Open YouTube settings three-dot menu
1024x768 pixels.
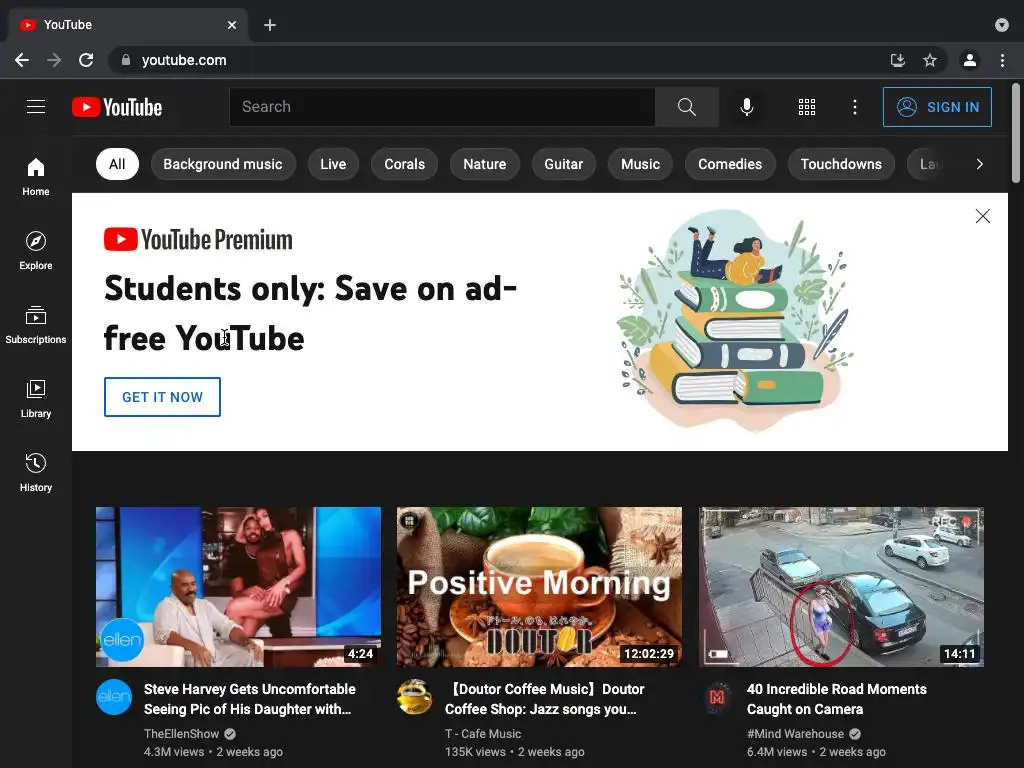(x=854, y=106)
